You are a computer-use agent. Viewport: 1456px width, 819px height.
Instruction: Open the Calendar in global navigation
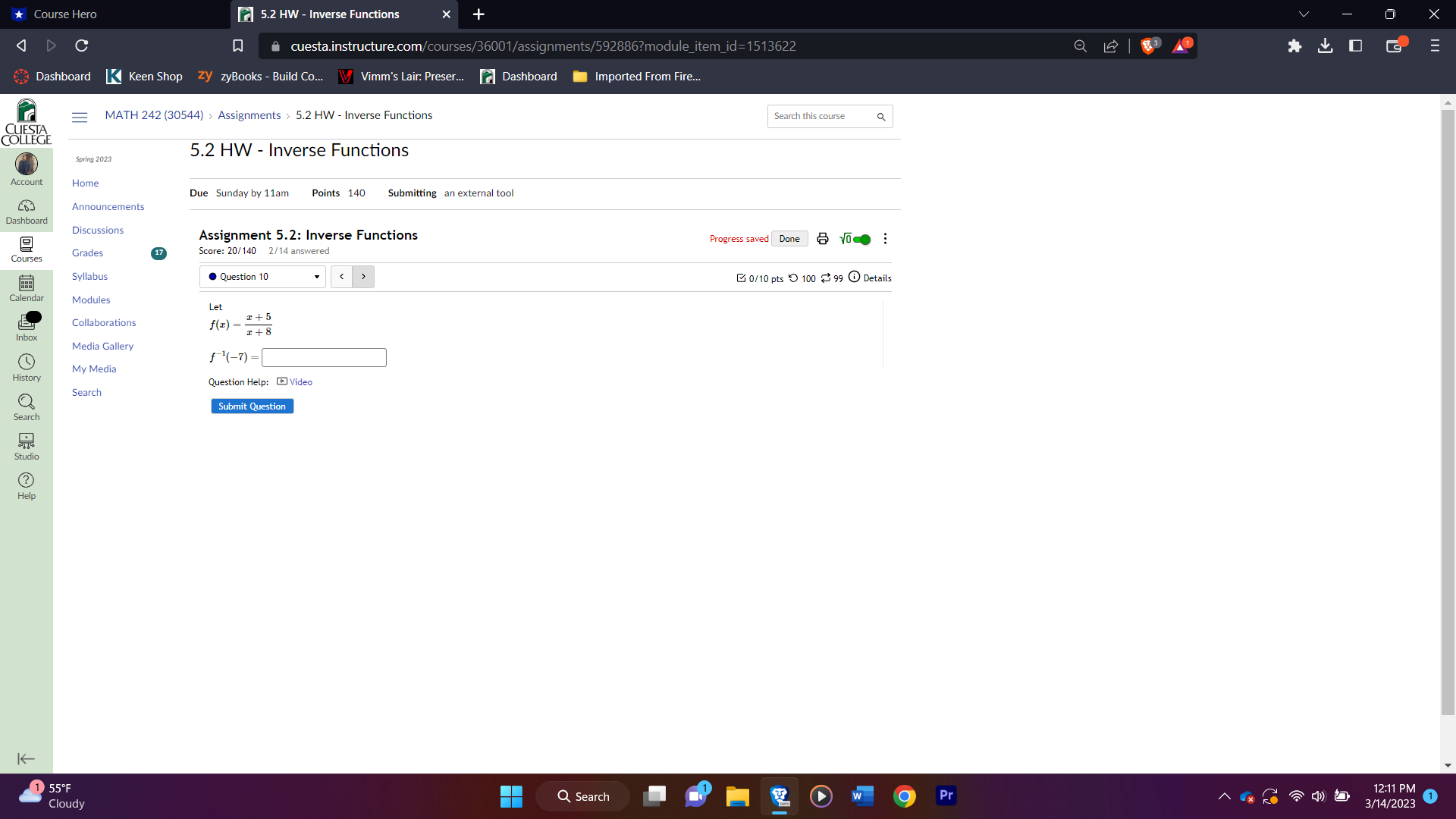pos(27,288)
